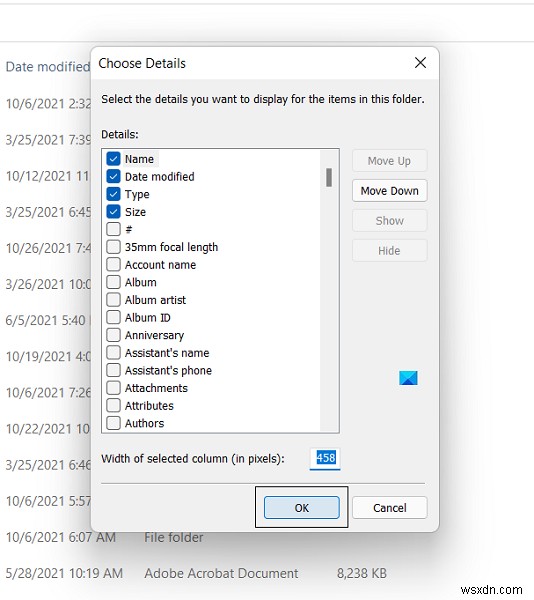Check the Authors checkbox
This screenshot has height=600, width=534.
(113, 422)
